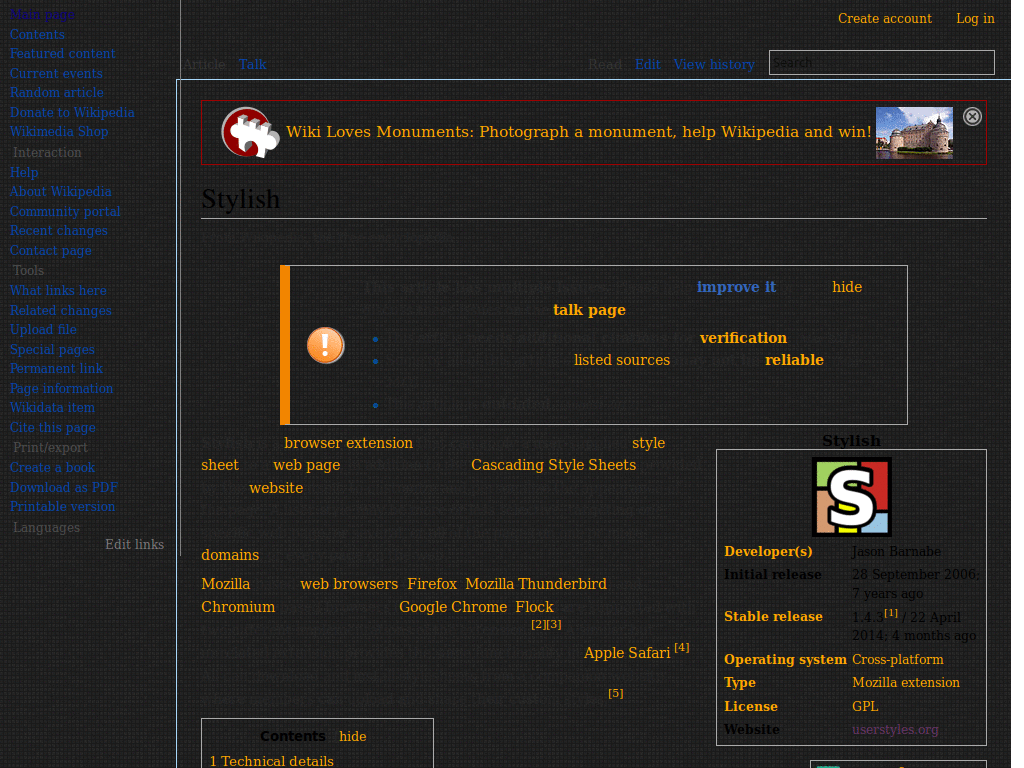Screen dimensions: 1024x768
Task: Open Community portal in sidebar
Action: [x=65, y=212]
